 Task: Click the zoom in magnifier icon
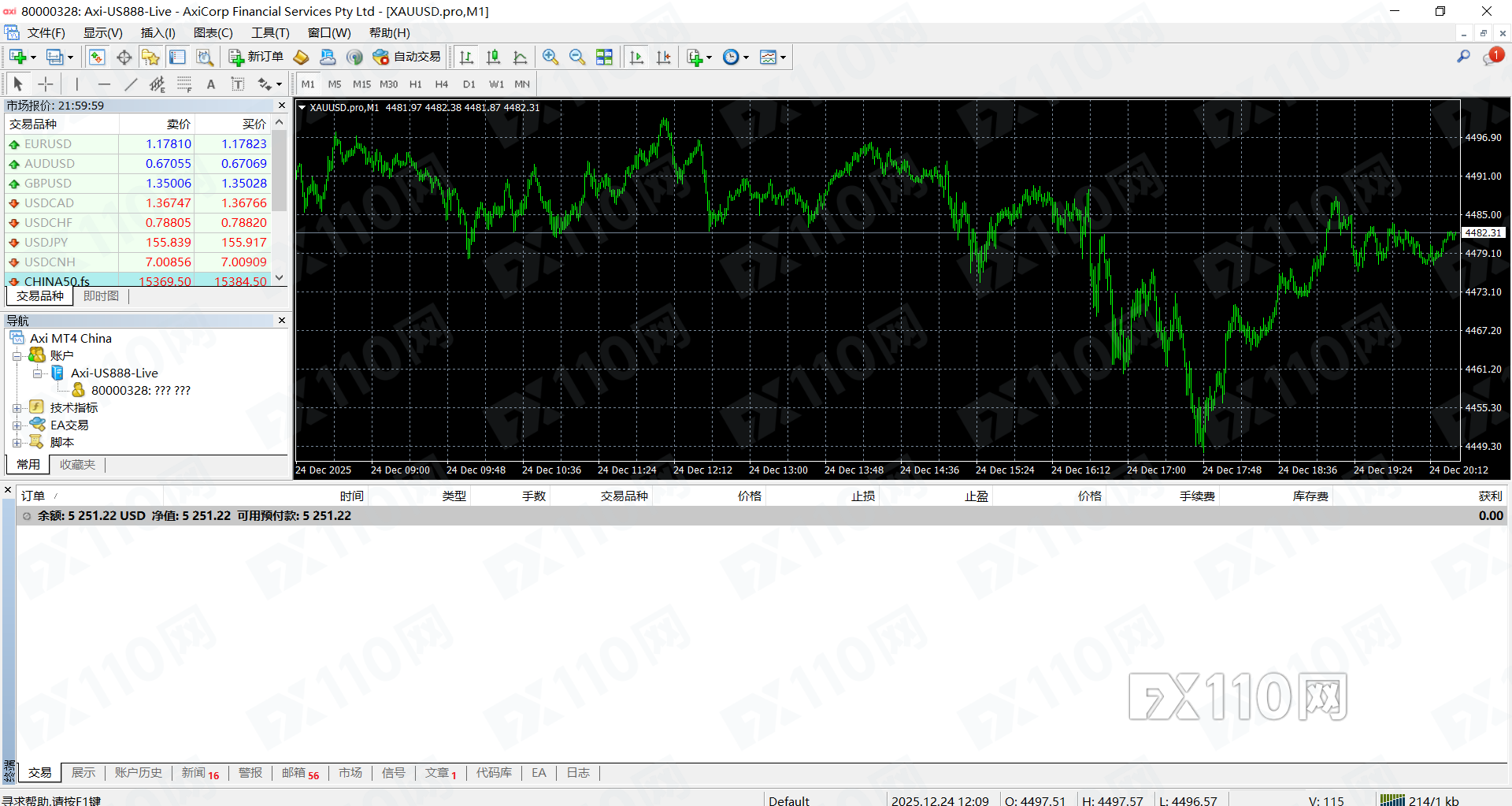coord(550,57)
